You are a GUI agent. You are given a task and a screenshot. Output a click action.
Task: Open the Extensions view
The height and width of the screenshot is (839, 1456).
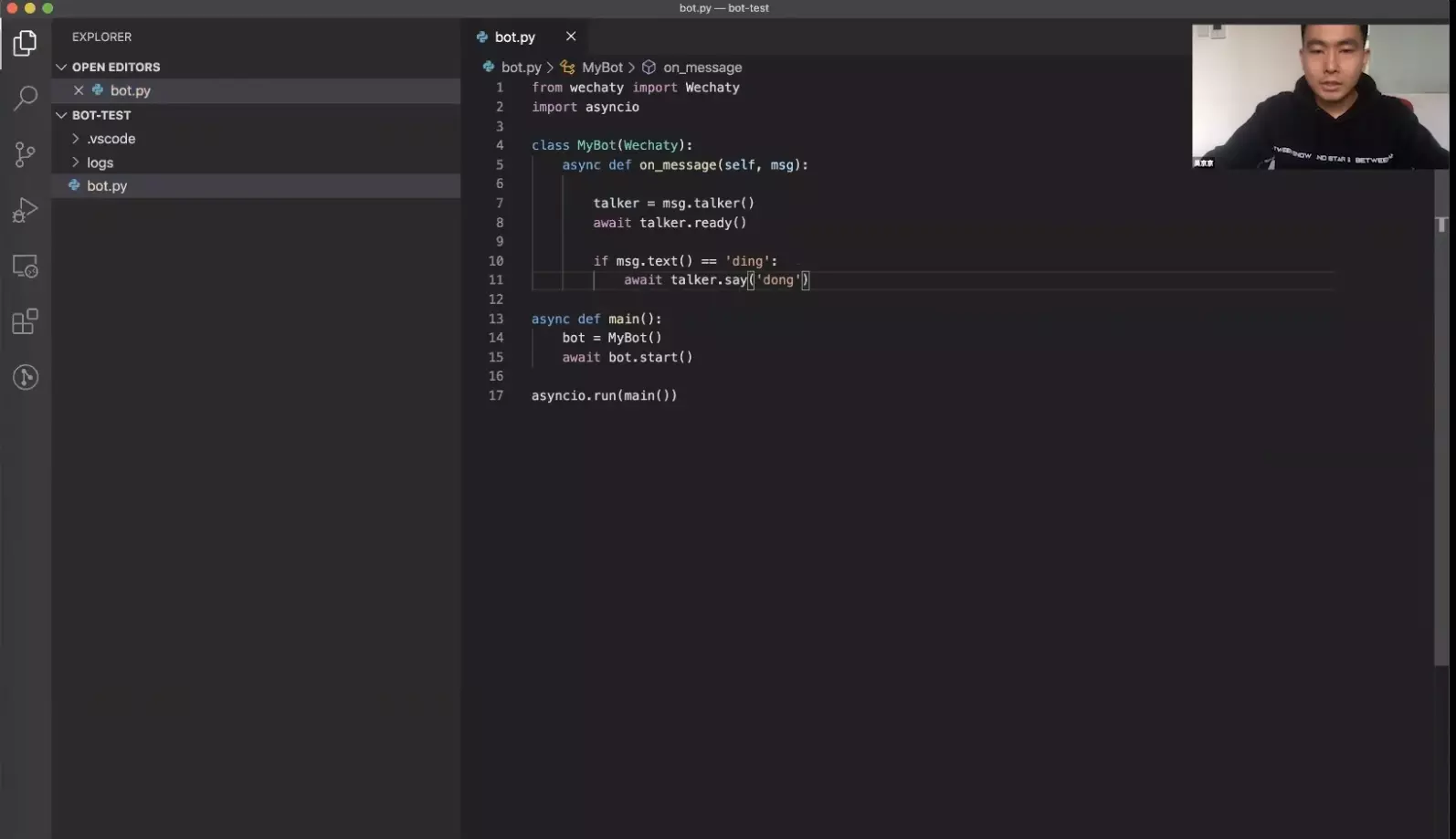pyautogui.click(x=25, y=321)
